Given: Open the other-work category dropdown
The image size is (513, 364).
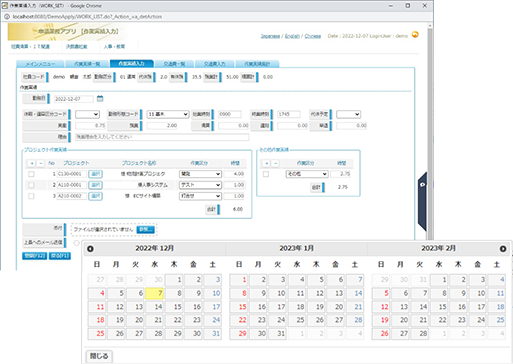Looking at the screenshot, I should coord(307,174).
